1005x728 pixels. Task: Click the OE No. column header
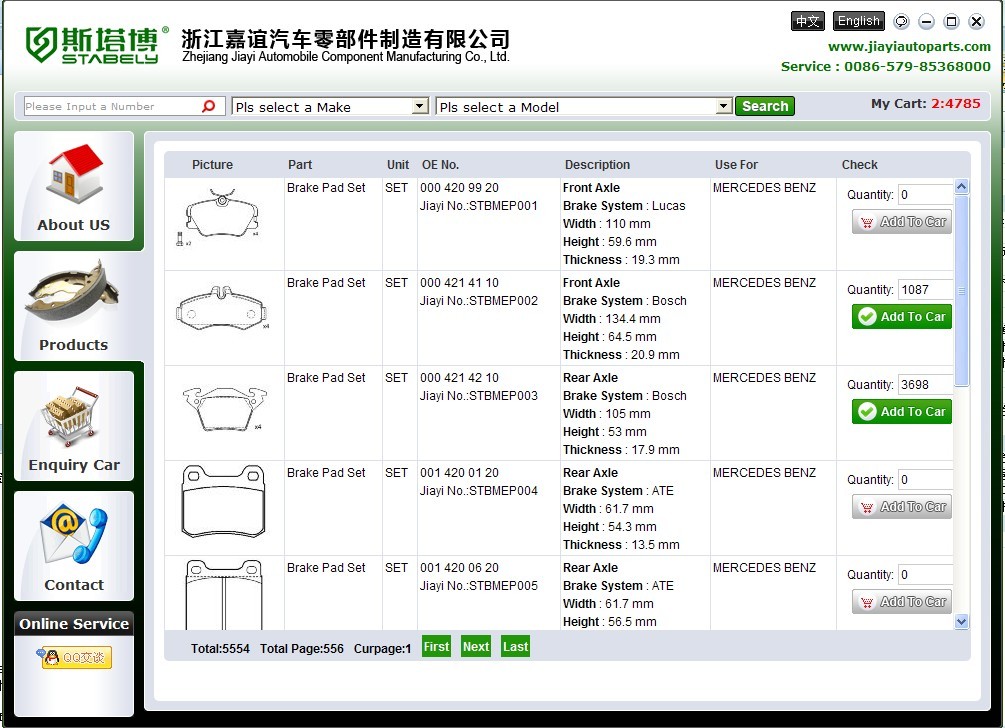point(440,165)
